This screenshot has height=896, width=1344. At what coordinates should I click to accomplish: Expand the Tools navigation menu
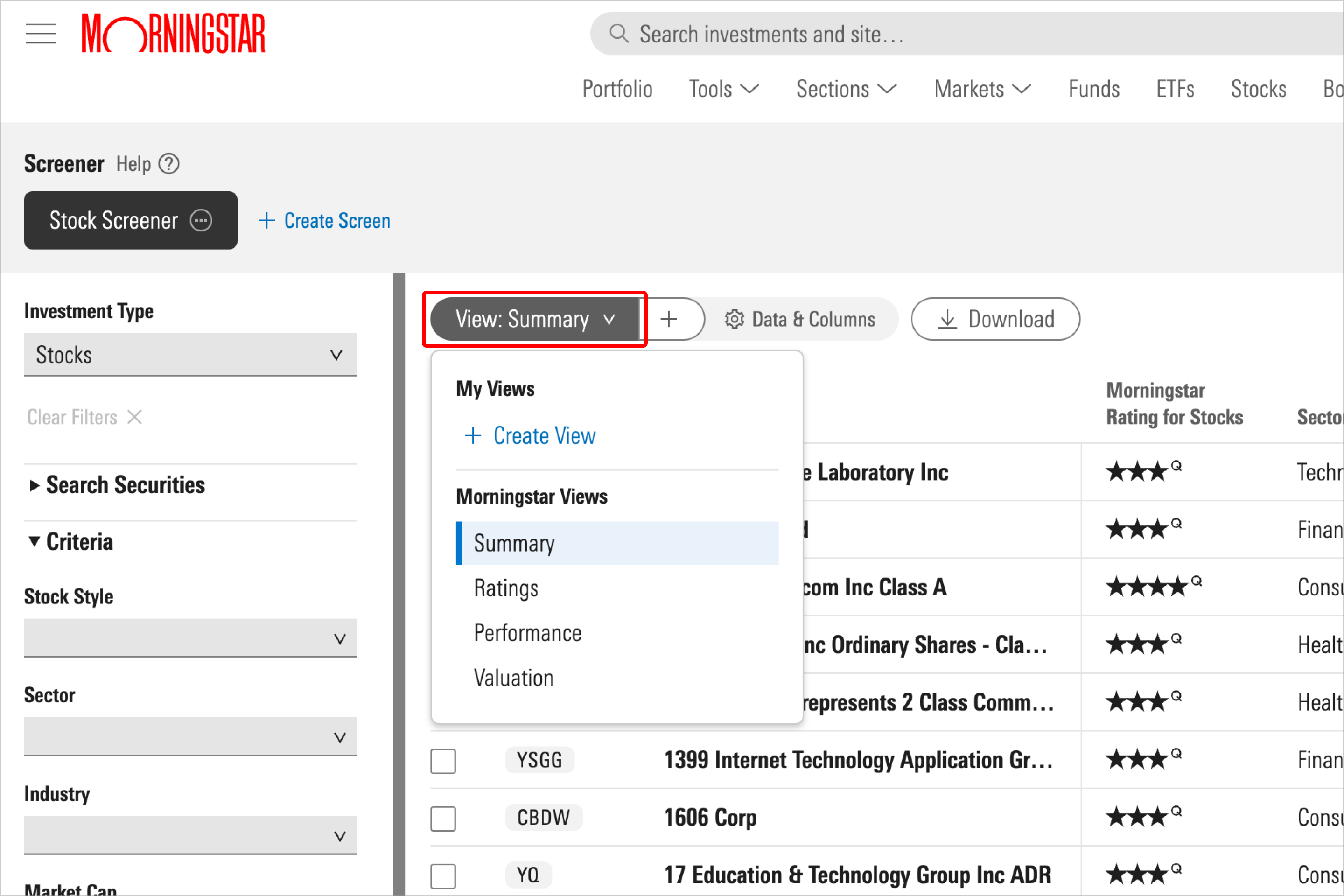724,89
